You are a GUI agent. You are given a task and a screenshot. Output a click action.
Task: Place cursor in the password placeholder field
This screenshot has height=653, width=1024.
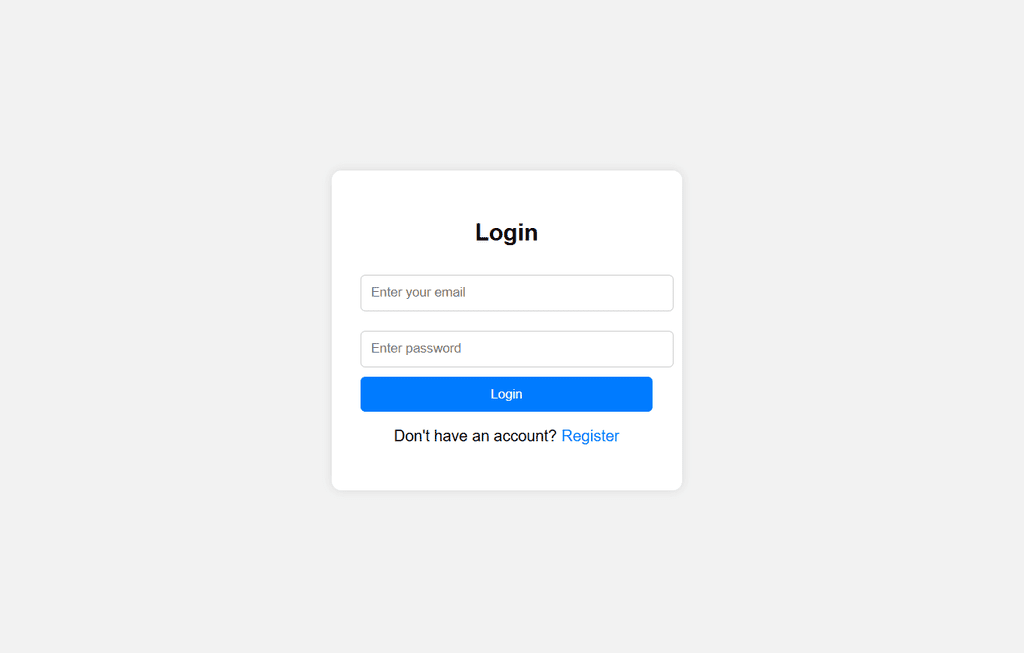point(517,349)
